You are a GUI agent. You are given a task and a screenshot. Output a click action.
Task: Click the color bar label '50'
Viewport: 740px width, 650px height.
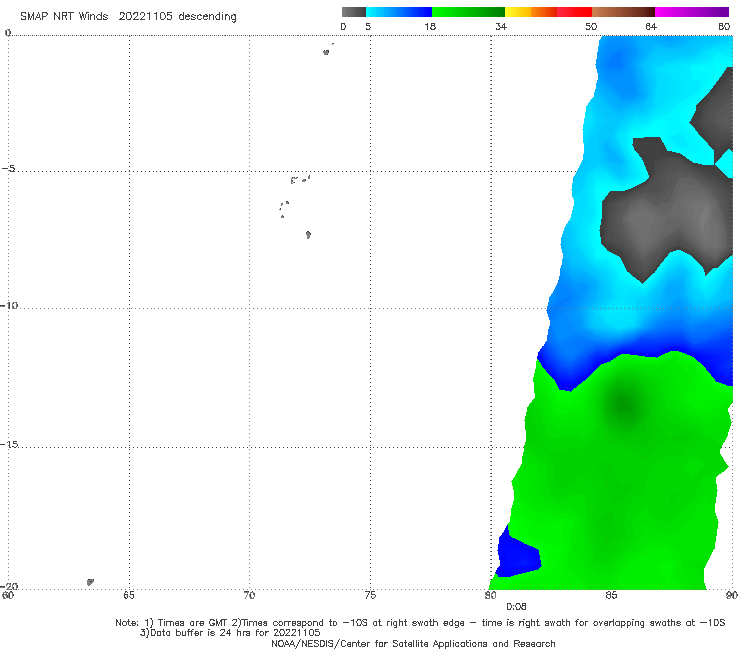click(591, 27)
